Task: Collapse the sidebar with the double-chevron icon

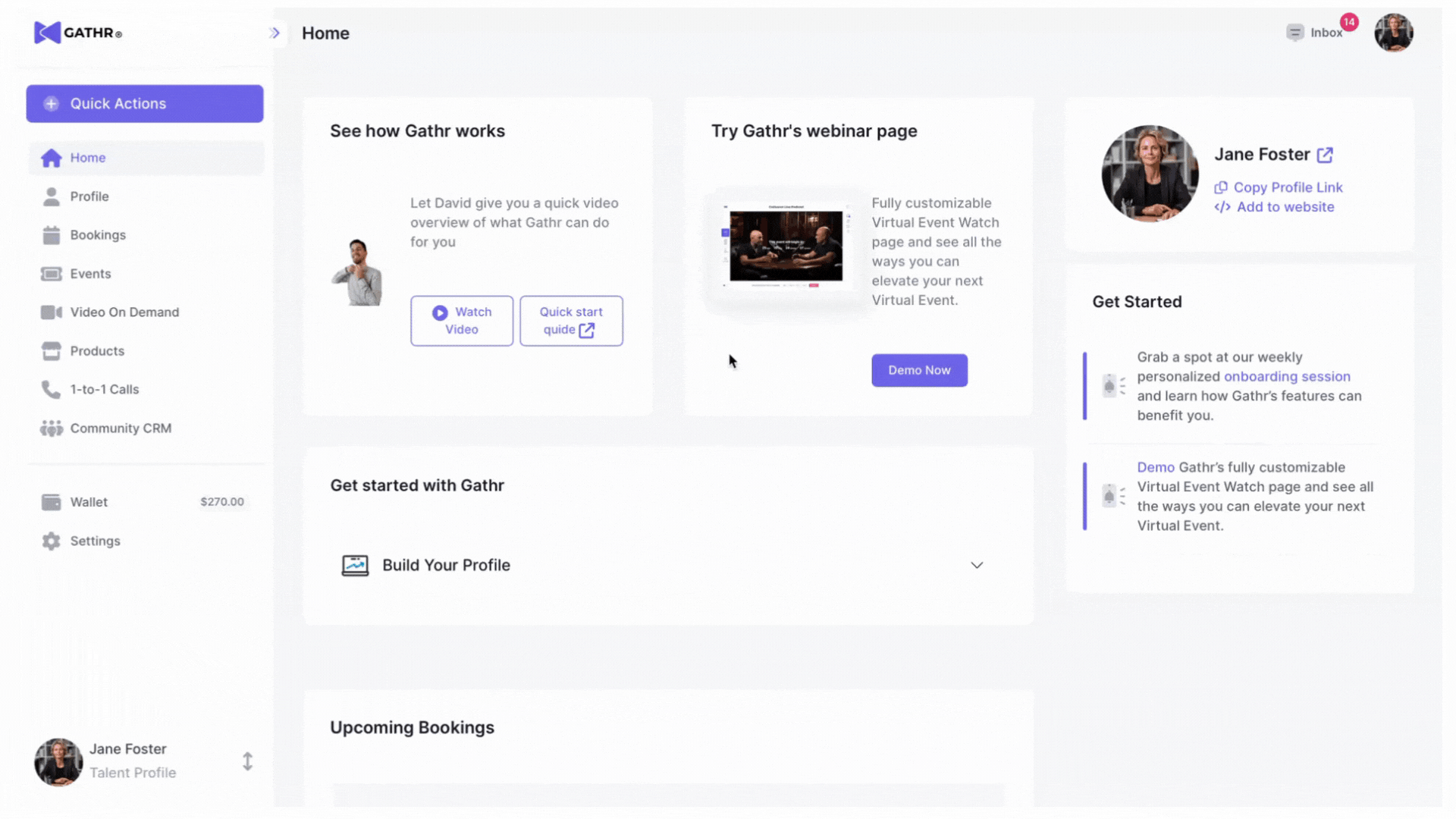Action: 275,33
